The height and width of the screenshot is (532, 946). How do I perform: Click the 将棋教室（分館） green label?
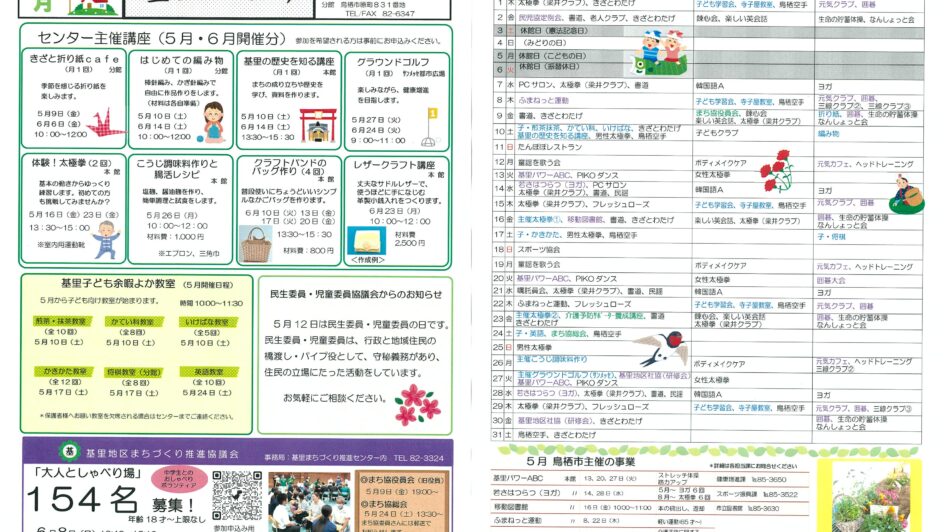coord(133,372)
